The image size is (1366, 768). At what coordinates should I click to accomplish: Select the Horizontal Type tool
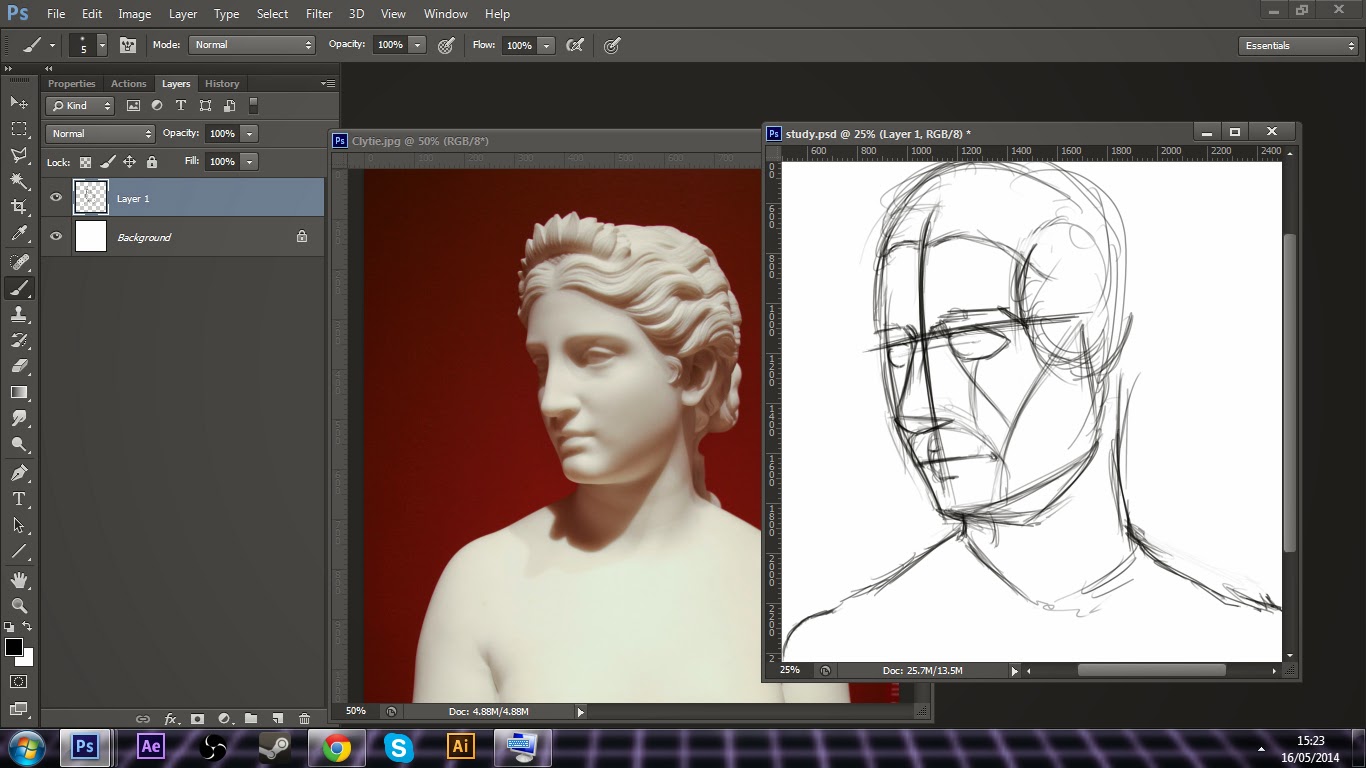point(19,499)
